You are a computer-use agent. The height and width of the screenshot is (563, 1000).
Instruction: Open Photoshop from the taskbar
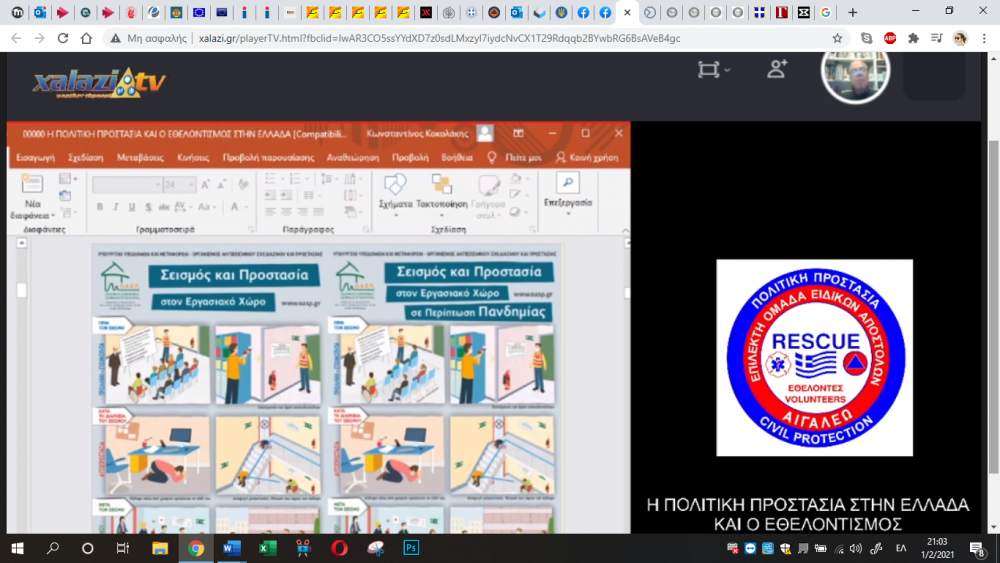pyautogui.click(x=411, y=548)
